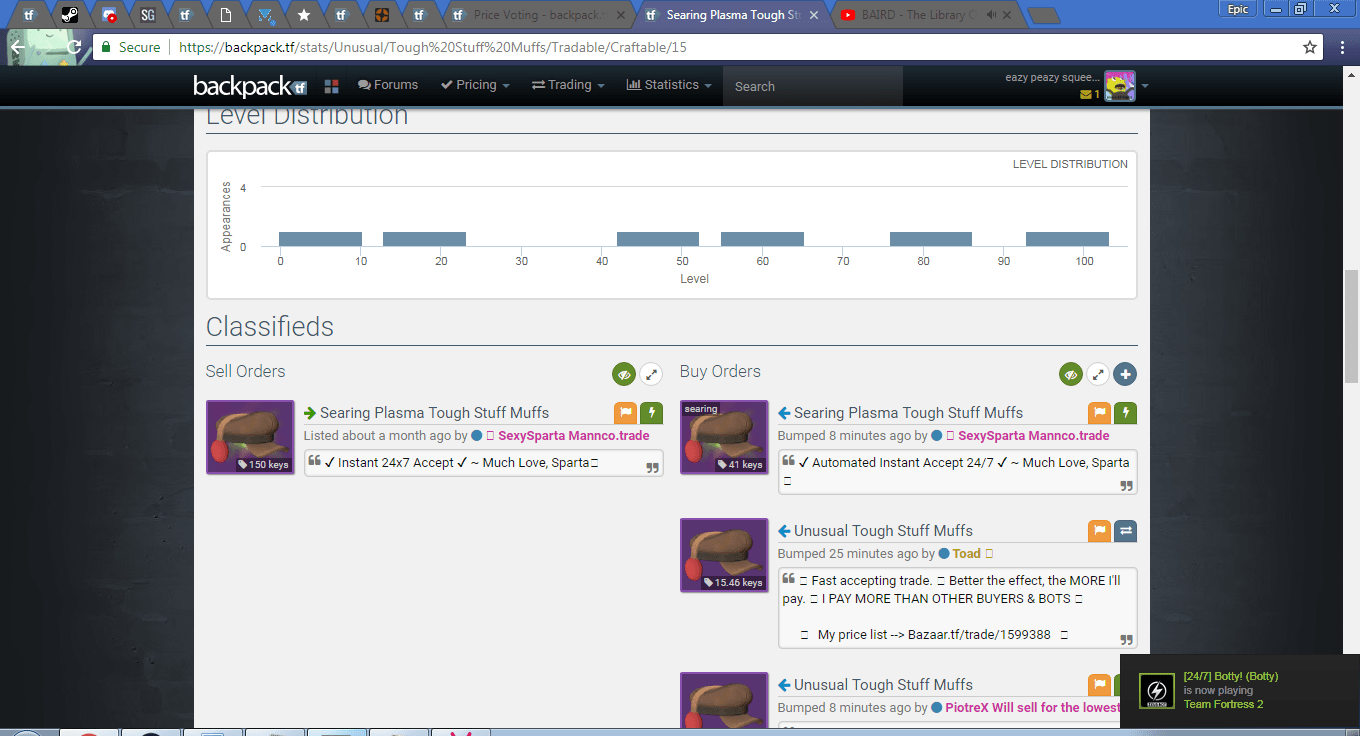Report the SexySparta sell listing via flag
1360x736 pixels.
click(625, 413)
